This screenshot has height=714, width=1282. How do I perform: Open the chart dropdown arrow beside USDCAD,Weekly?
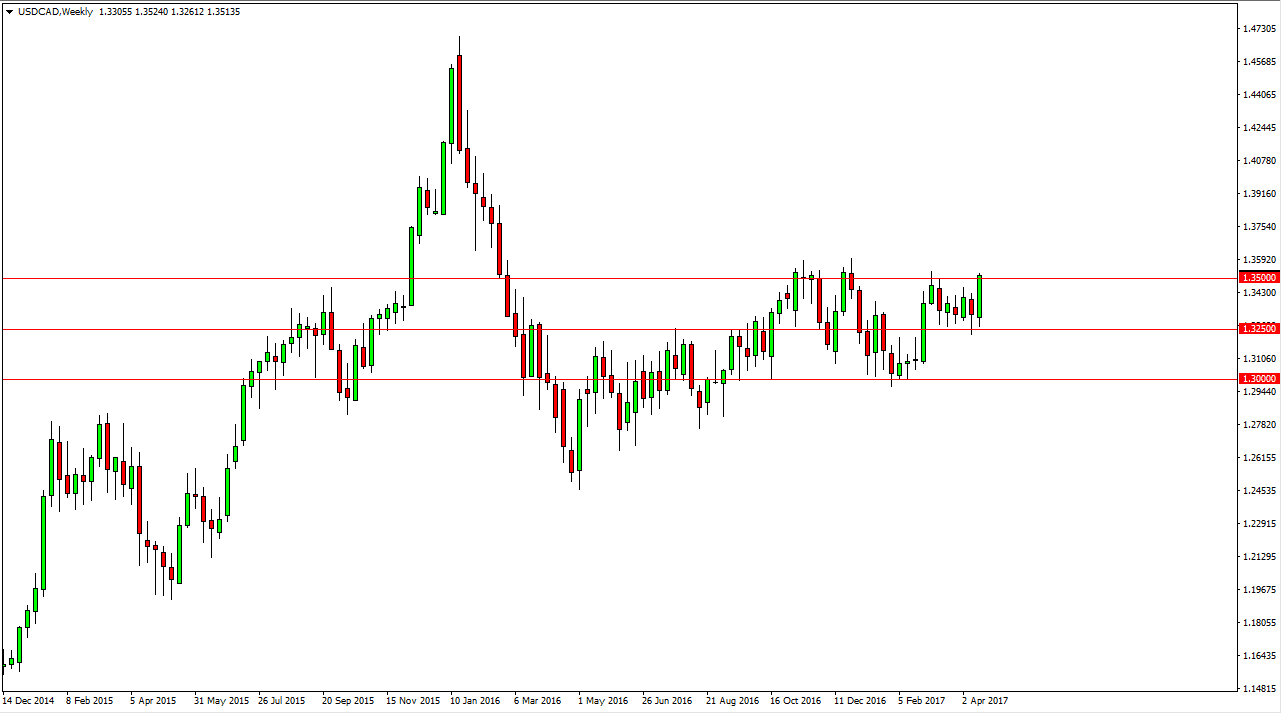click(x=10, y=12)
